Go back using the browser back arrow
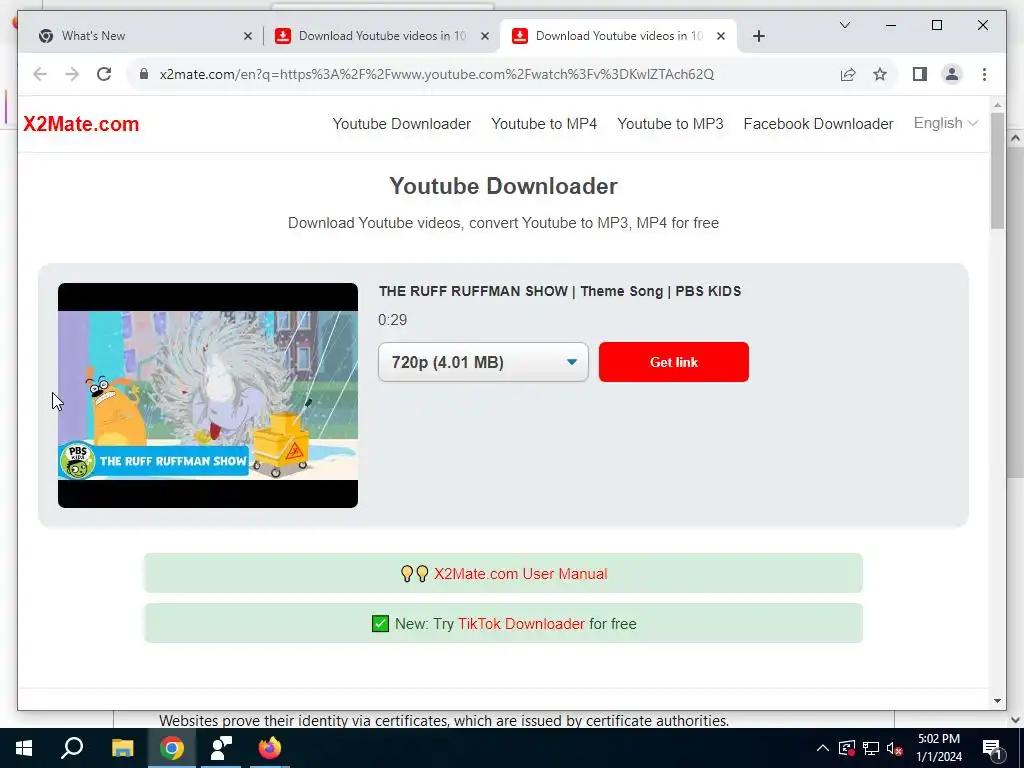The height and width of the screenshot is (768, 1024). 40,74
